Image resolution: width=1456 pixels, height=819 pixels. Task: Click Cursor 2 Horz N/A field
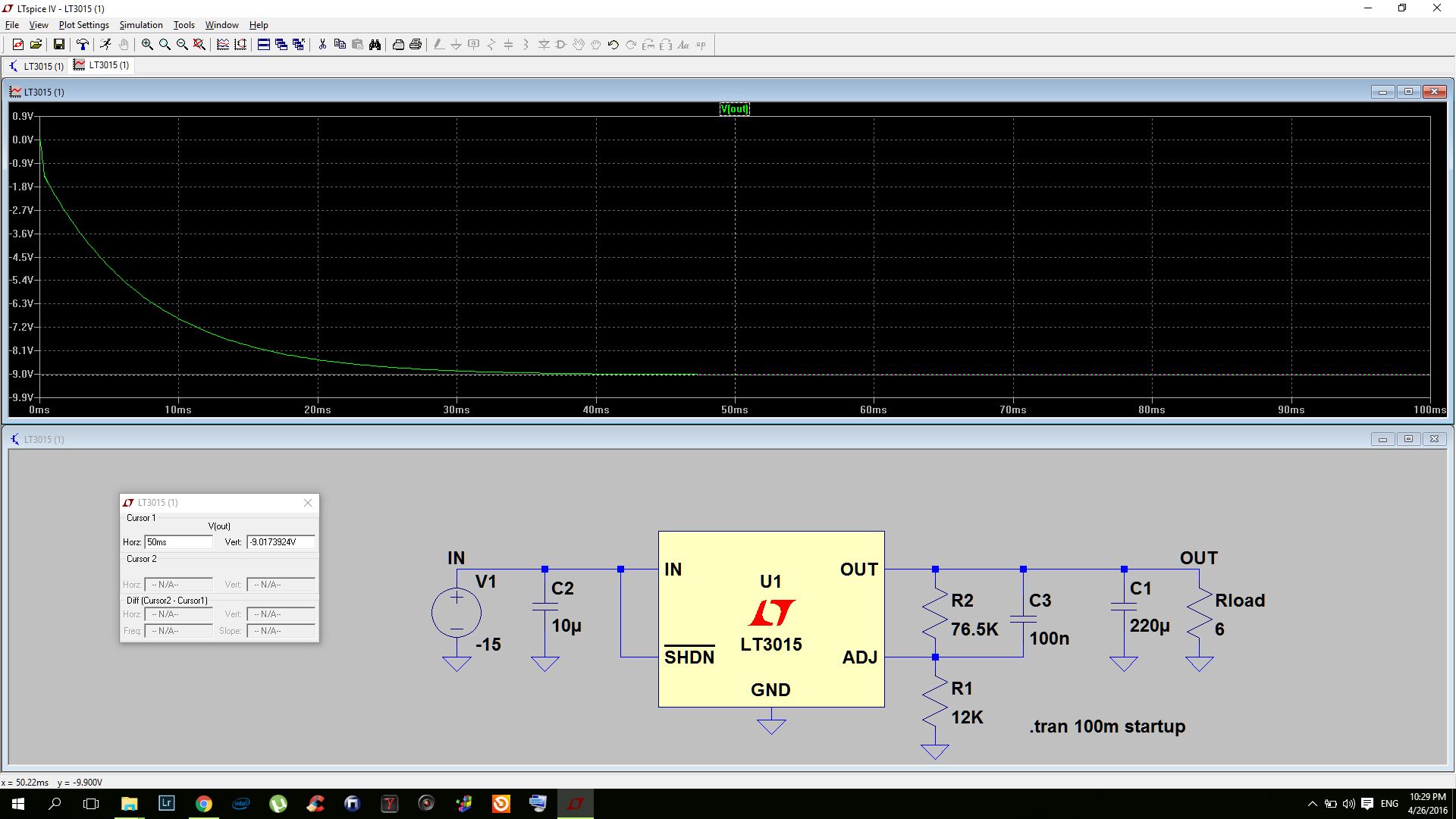pos(179,585)
